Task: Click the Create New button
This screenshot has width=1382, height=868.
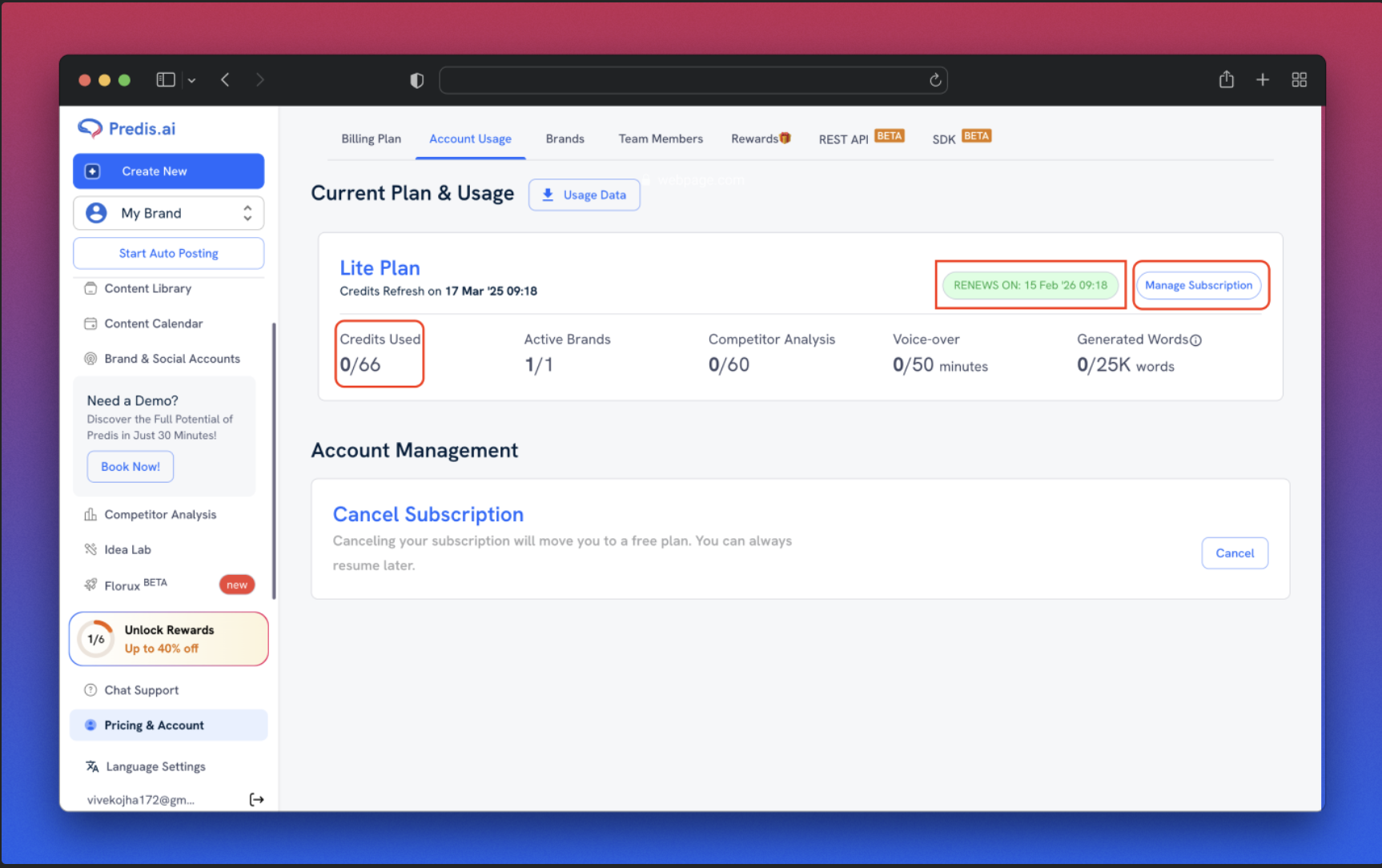Action: 168,171
